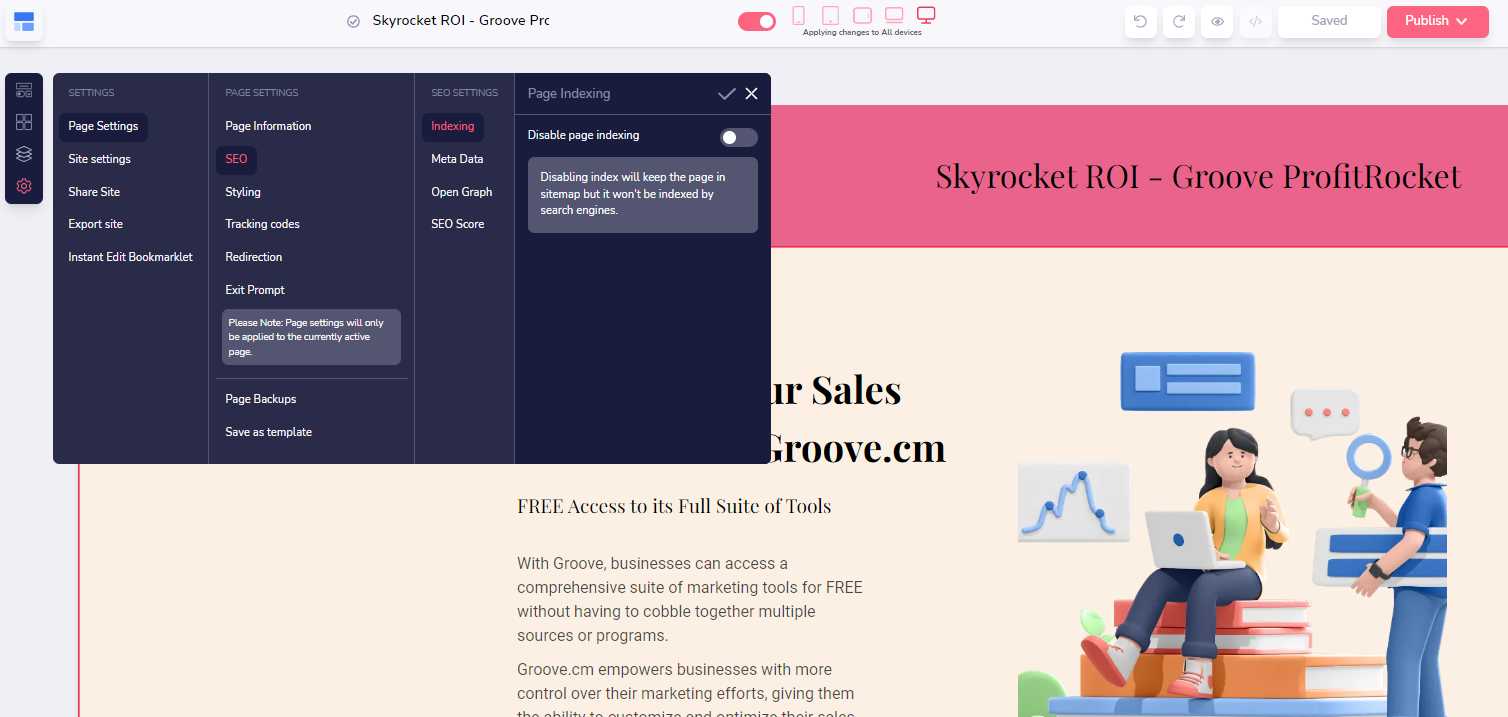The image size is (1508, 717).
Task: Open Exit Prompt settings
Action: [x=255, y=290]
